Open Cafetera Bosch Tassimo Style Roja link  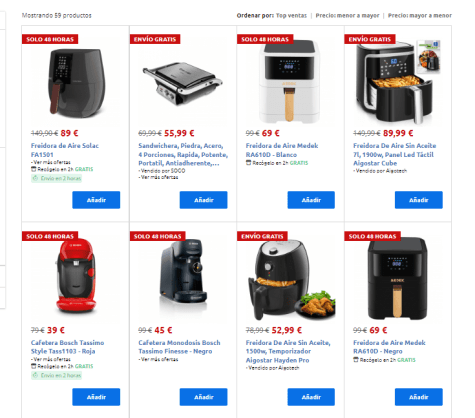pos(67,347)
